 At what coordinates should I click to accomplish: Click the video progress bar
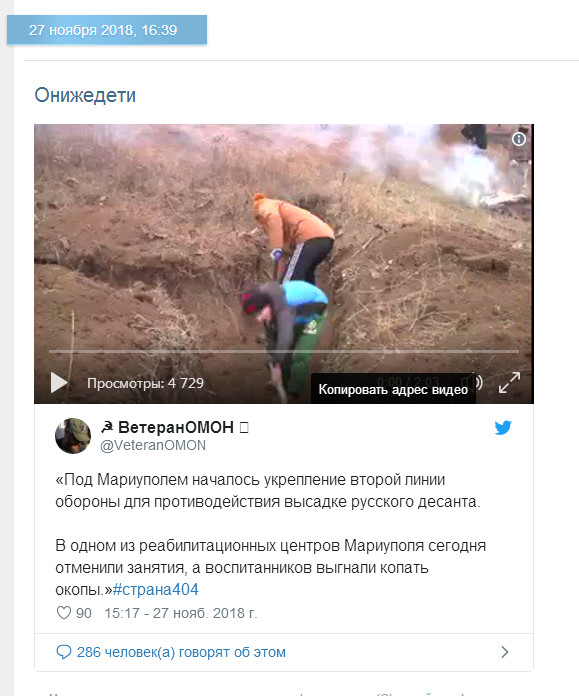(283, 352)
